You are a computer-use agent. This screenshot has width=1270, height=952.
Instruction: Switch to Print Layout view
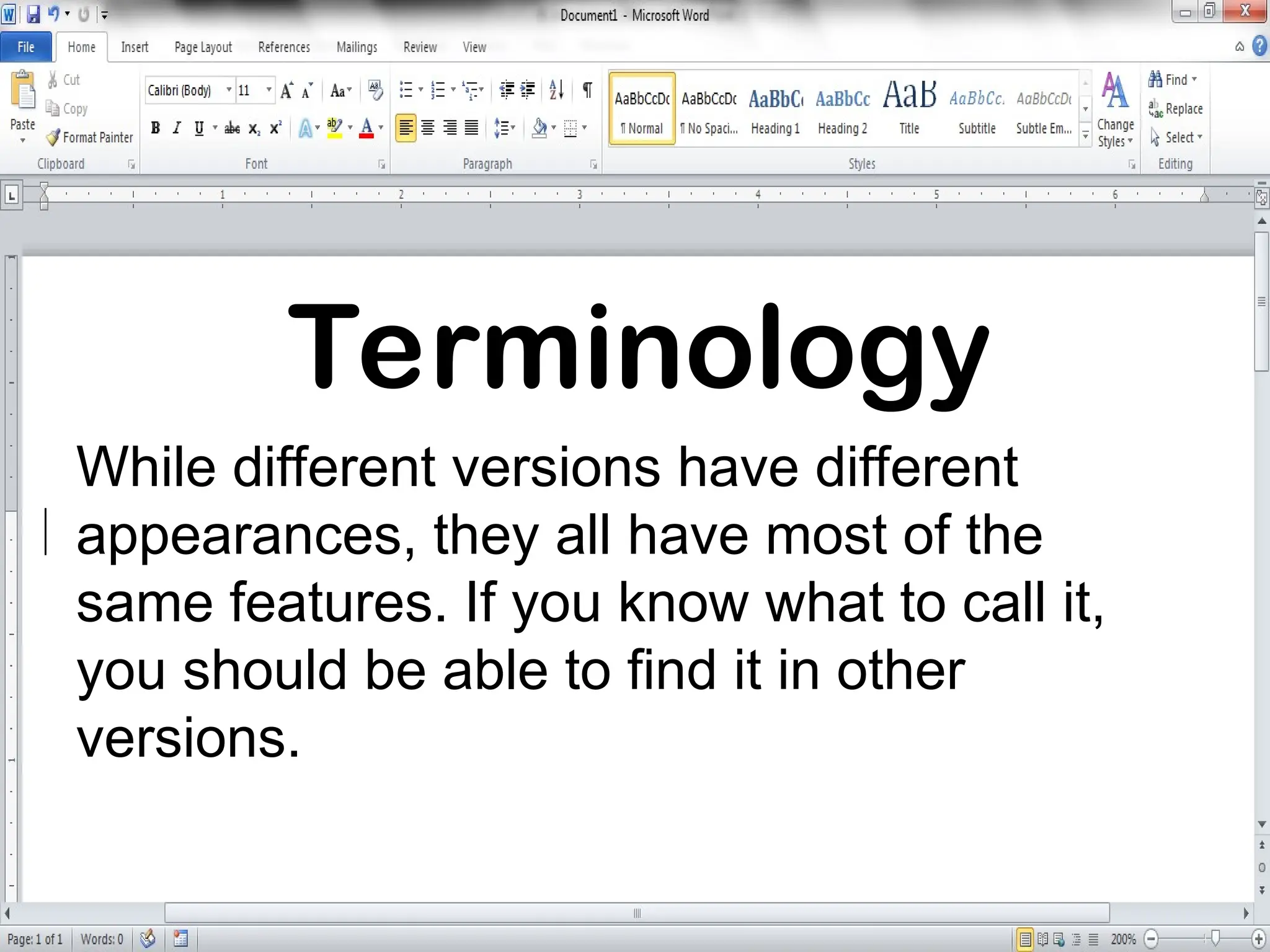[x=1025, y=939]
